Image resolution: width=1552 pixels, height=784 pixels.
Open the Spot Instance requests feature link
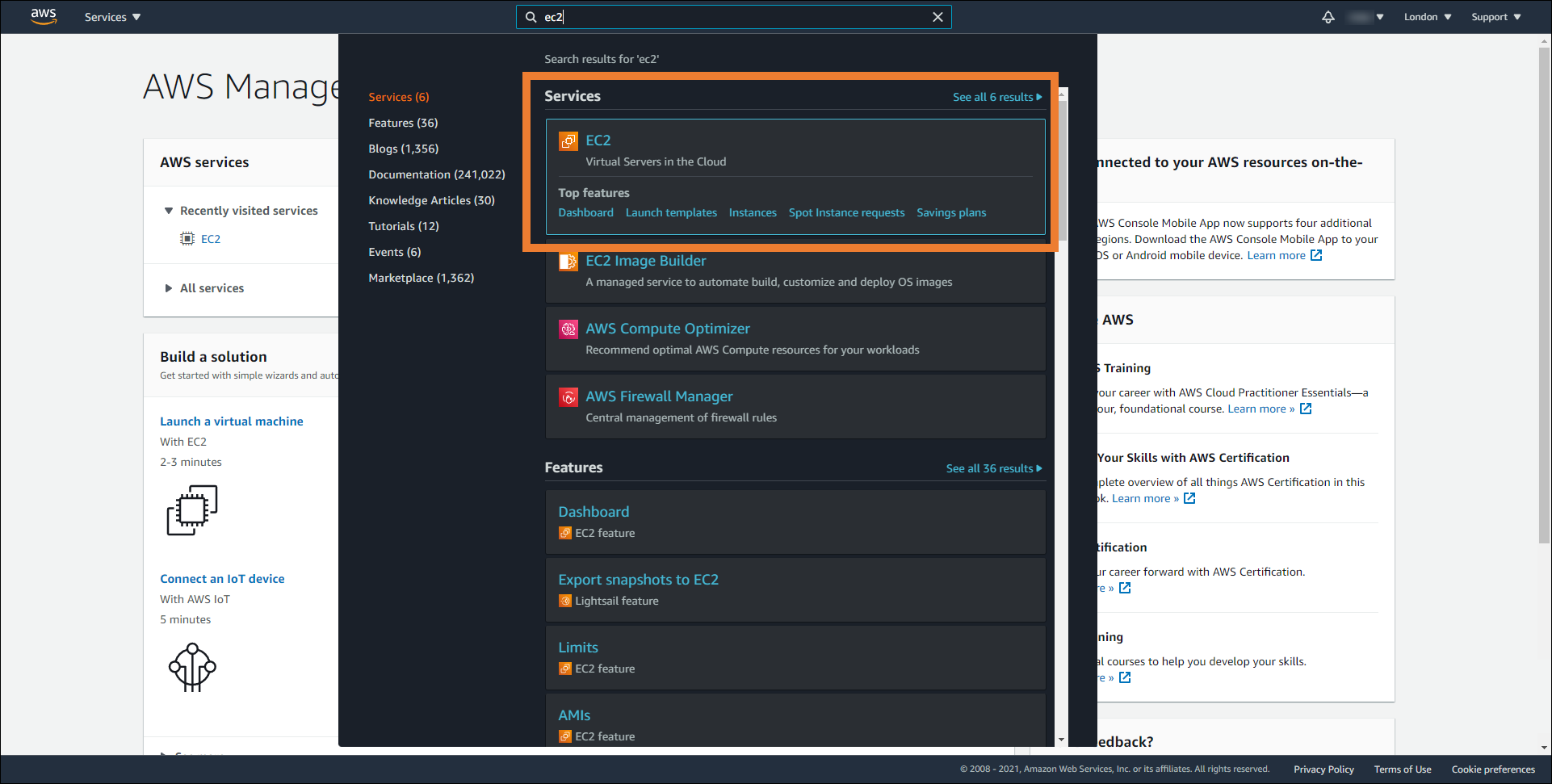point(846,212)
